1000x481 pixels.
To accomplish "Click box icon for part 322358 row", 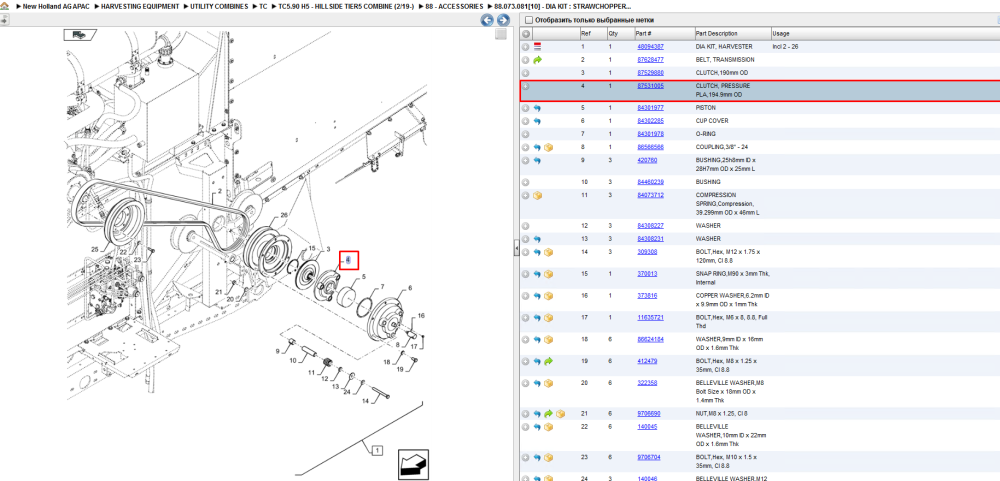I will coord(548,383).
